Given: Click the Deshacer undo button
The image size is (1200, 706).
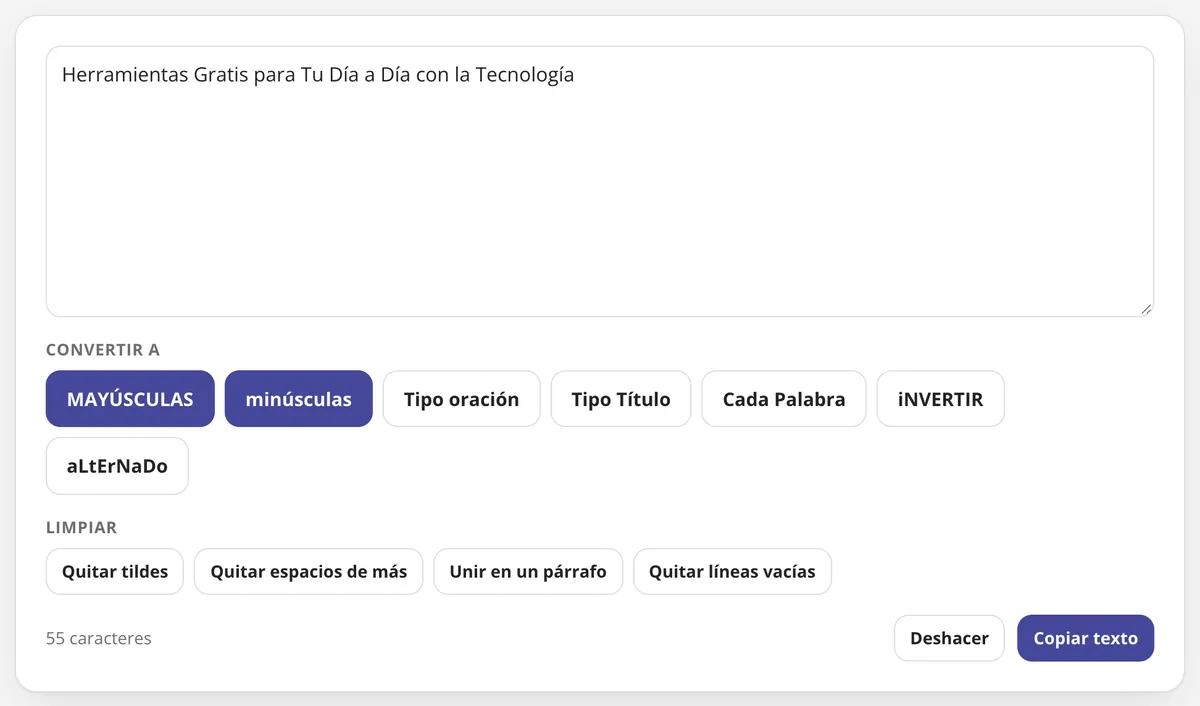Looking at the screenshot, I should point(949,638).
